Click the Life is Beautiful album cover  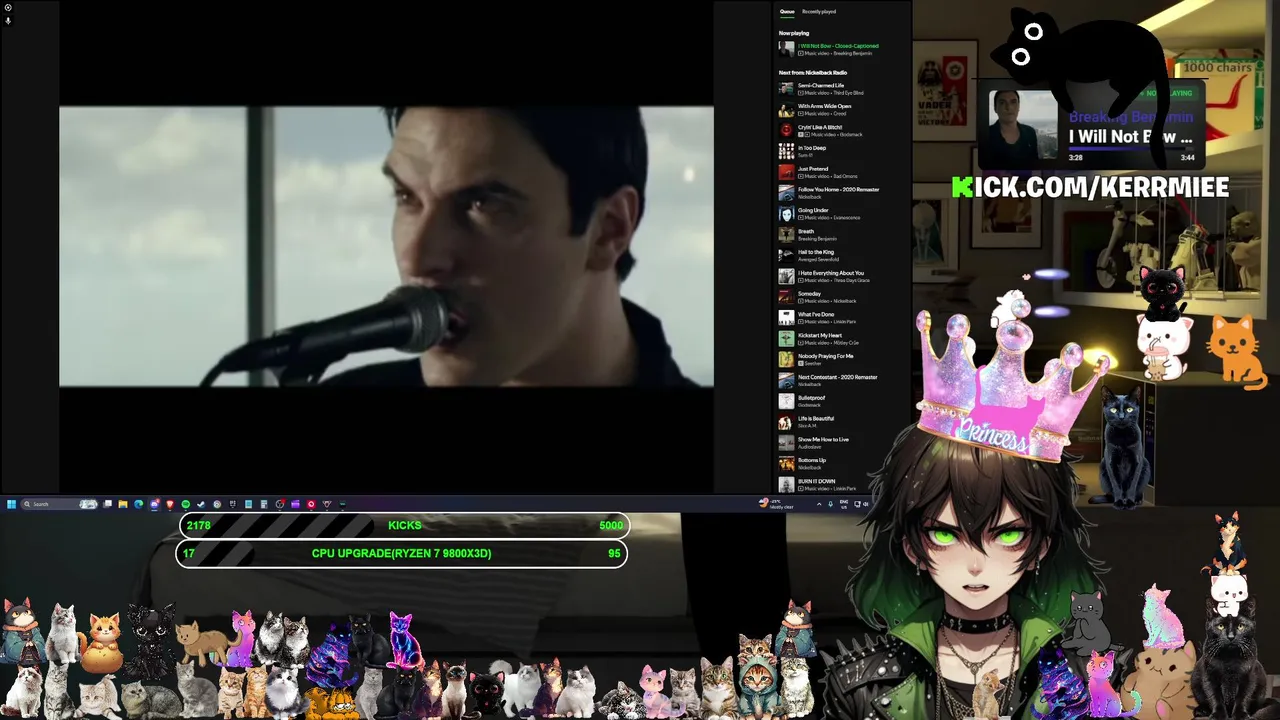coord(787,422)
